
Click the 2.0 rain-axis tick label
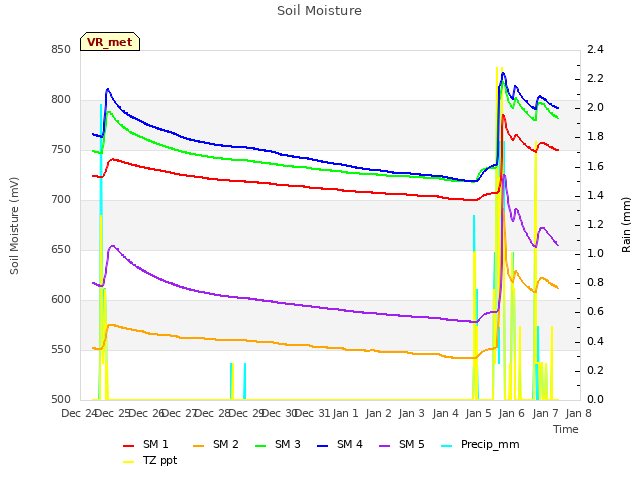(x=595, y=107)
